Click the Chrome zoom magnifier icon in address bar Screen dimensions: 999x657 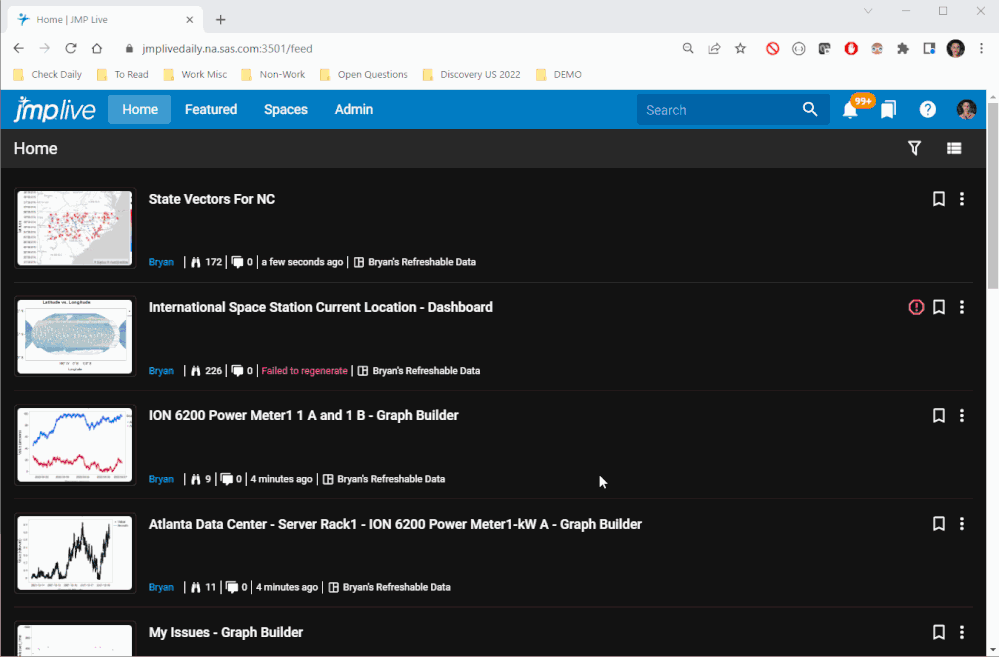click(687, 48)
